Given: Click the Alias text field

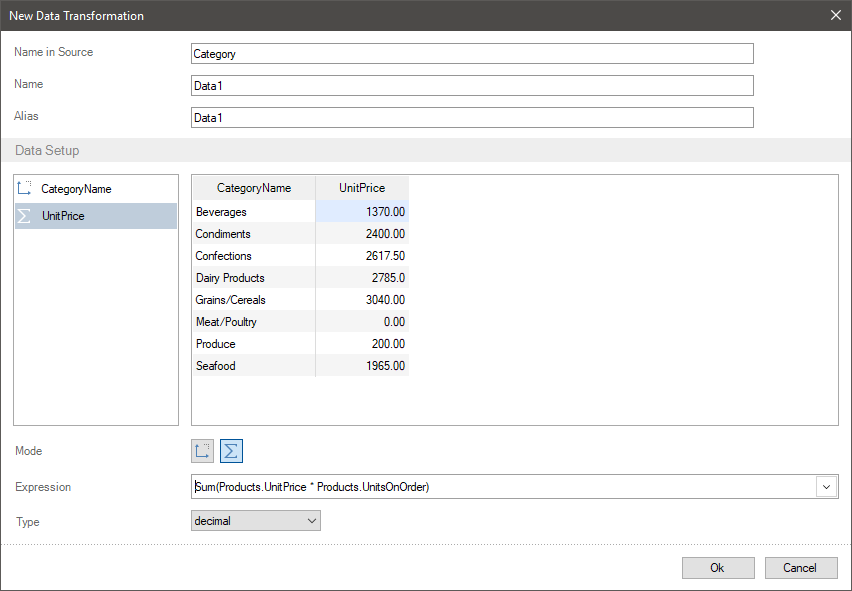Looking at the screenshot, I should tap(472, 118).
